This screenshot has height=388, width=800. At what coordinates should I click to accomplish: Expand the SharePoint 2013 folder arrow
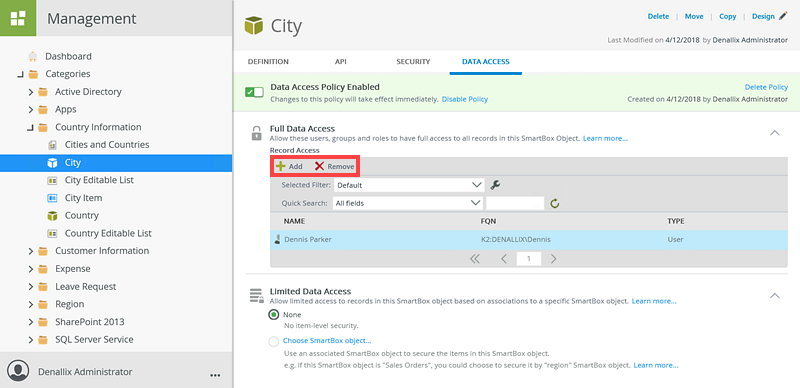coord(31,322)
